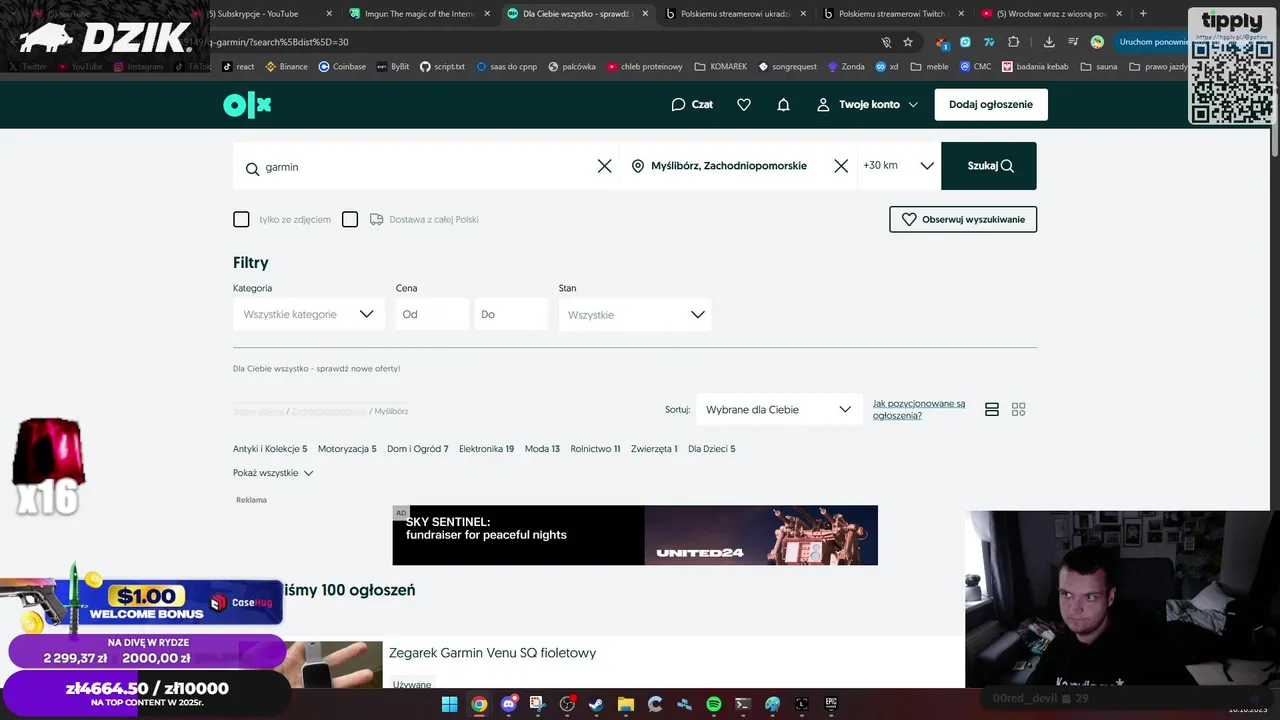
Task: Filter by Rolnictwo 11 category
Action: pyautogui.click(x=595, y=449)
